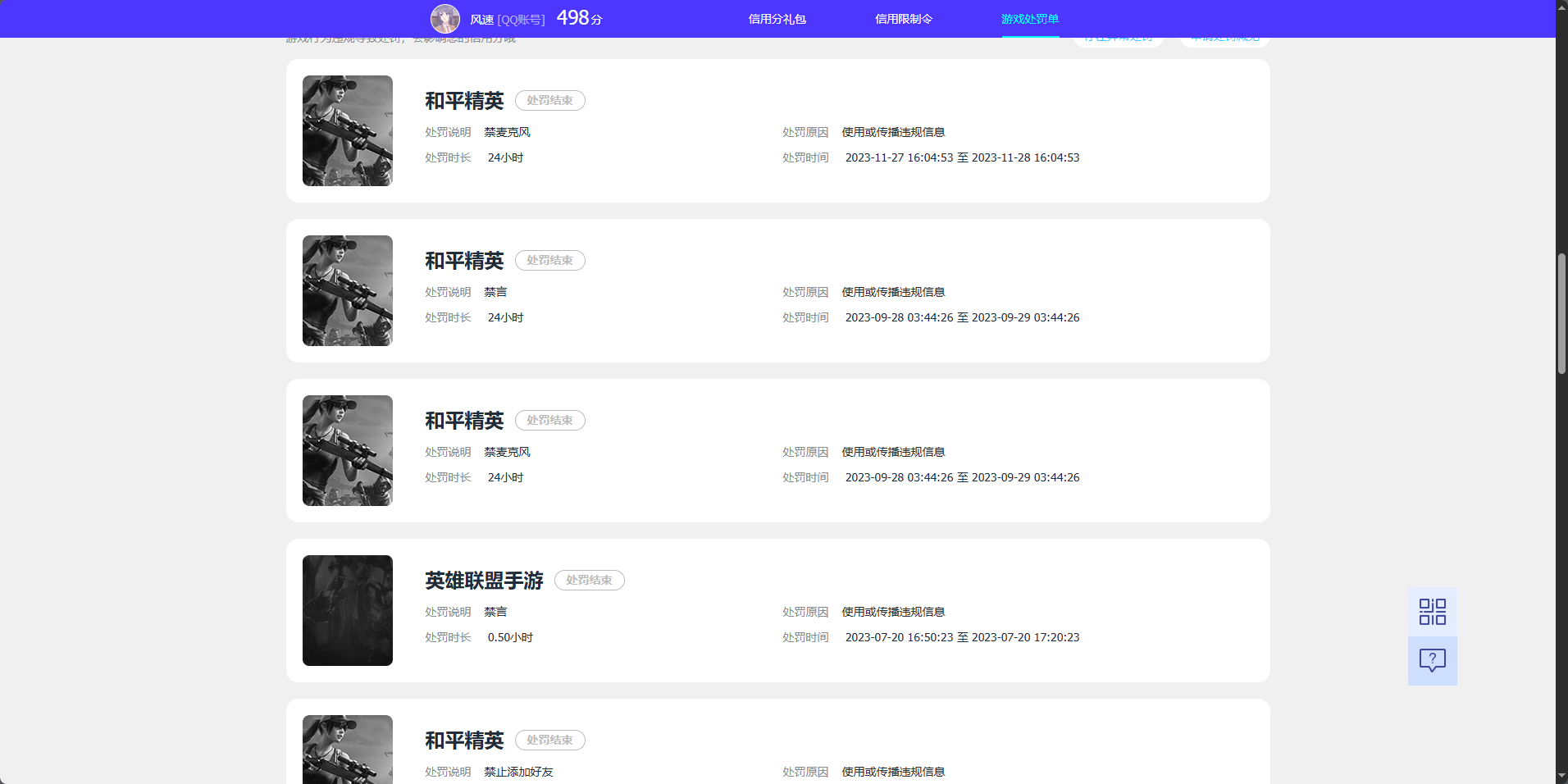This screenshot has height=784, width=1568.
Task: Click the 498分 credit score
Action: [579, 18]
